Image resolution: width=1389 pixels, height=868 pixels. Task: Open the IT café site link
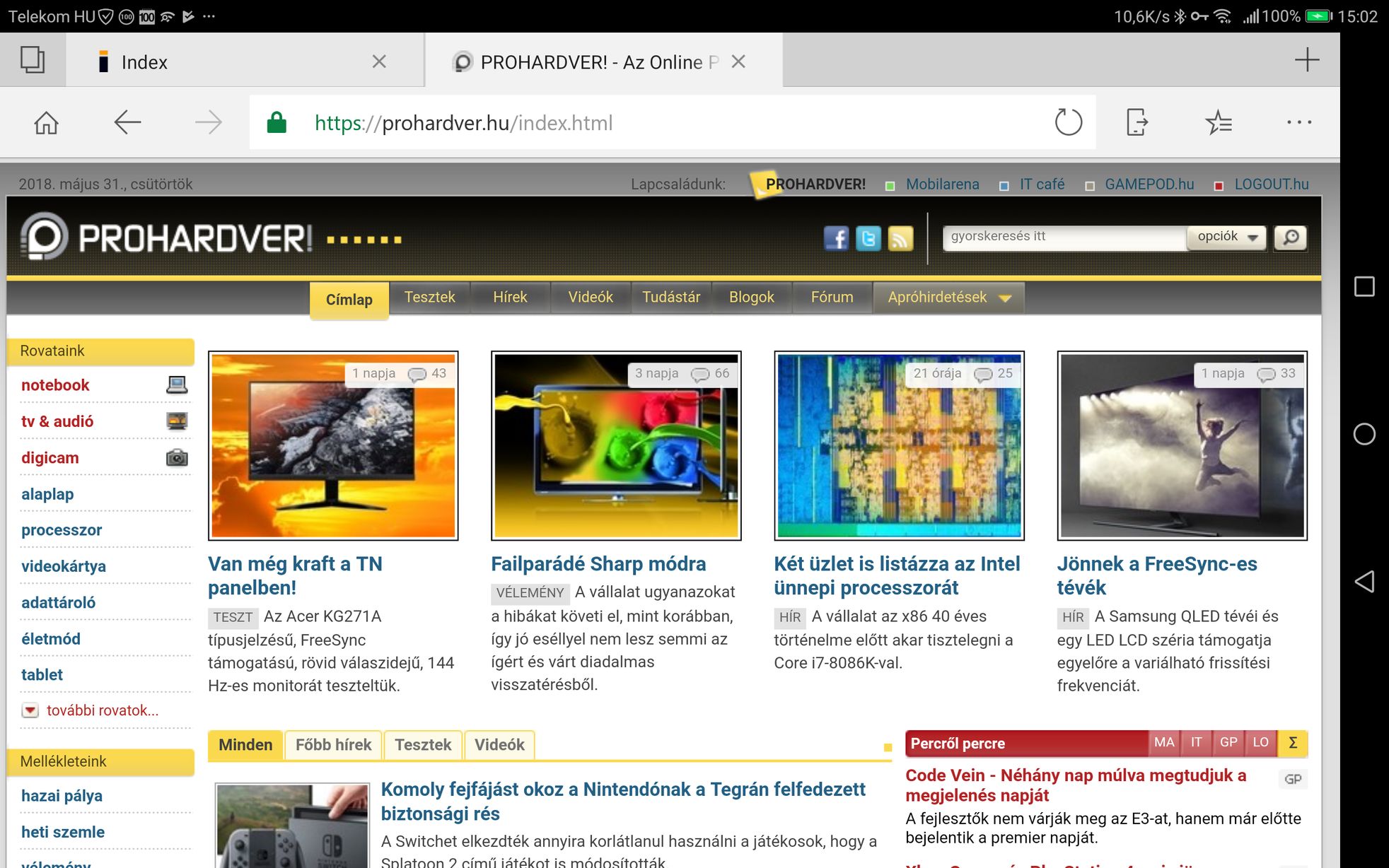pyautogui.click(x=1042, y=184)
